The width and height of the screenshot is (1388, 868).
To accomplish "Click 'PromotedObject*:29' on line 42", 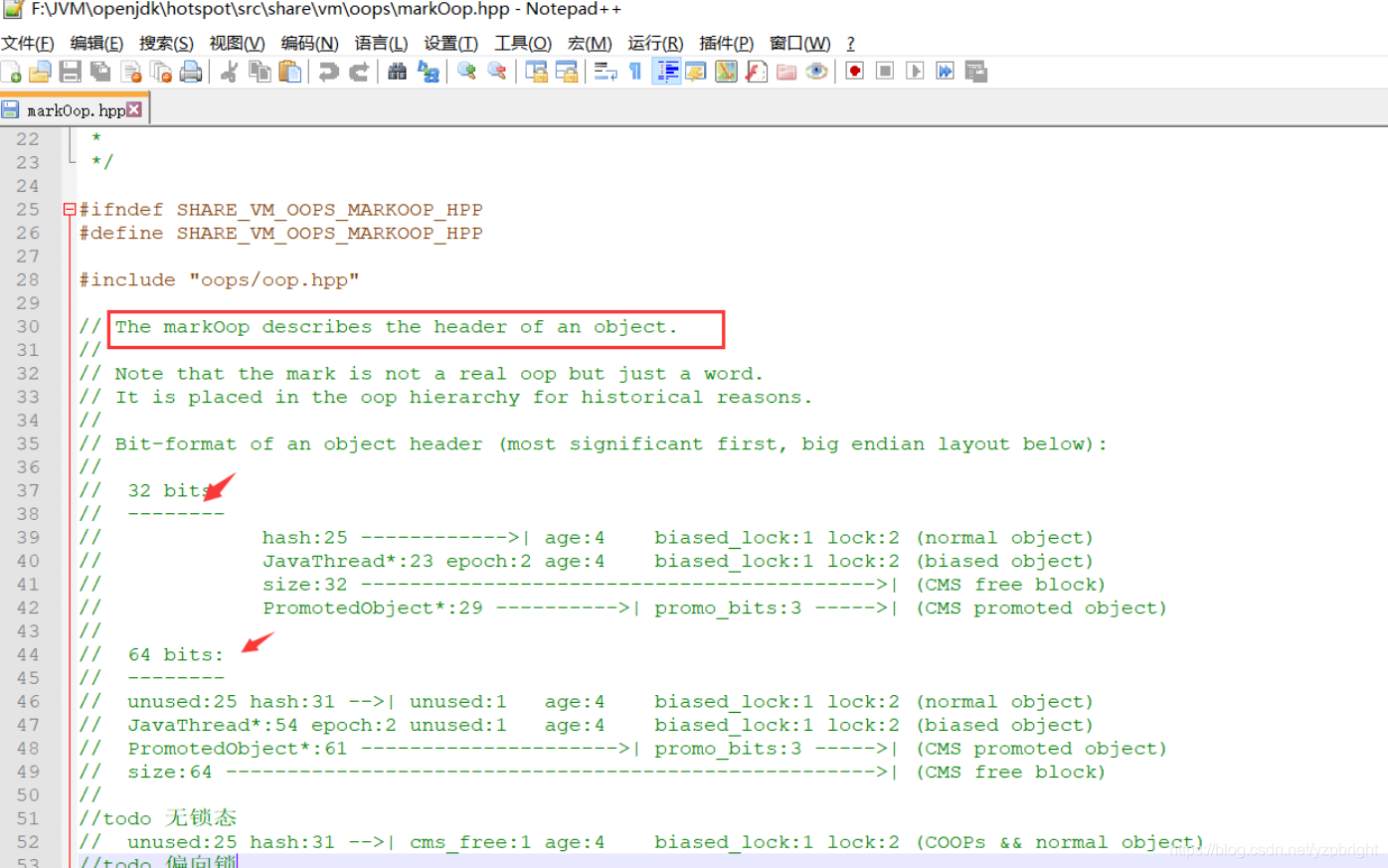I will pyautogui.click(x=373, y=608).
